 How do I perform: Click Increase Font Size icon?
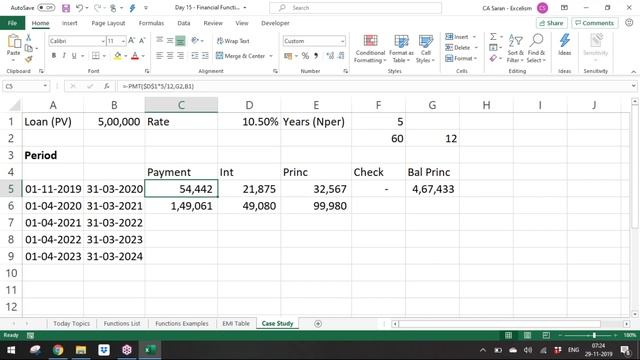pyautogui.click(x=131, y=40)
